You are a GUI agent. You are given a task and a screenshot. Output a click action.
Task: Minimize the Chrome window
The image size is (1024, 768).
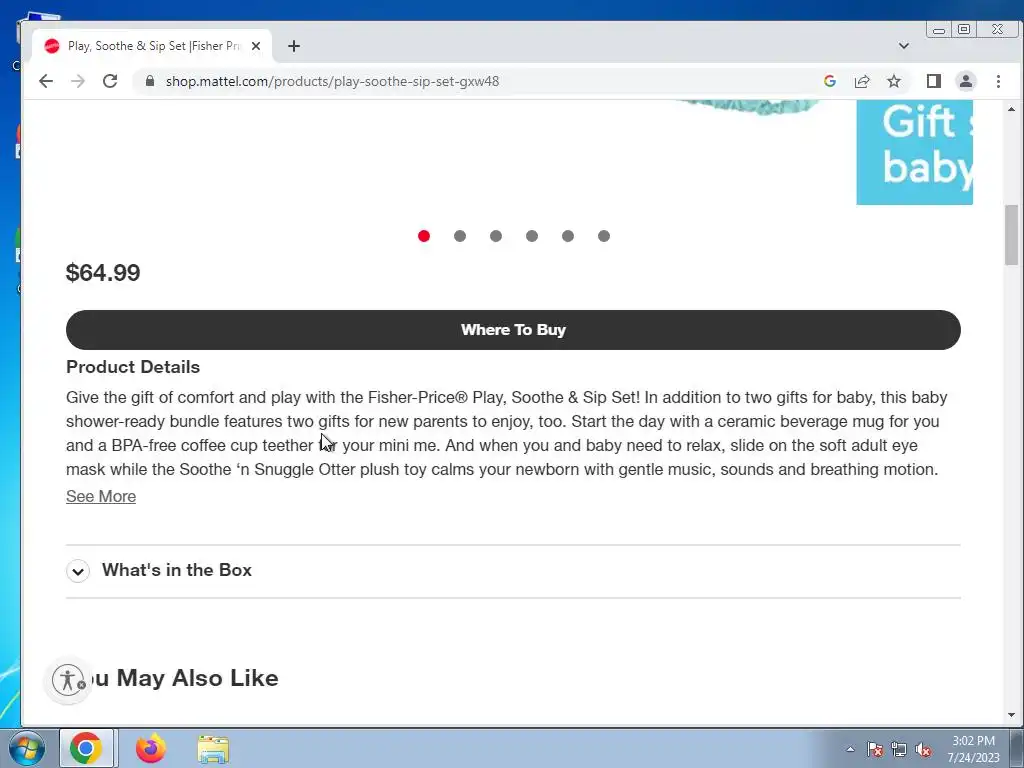(x=939, y=30)
